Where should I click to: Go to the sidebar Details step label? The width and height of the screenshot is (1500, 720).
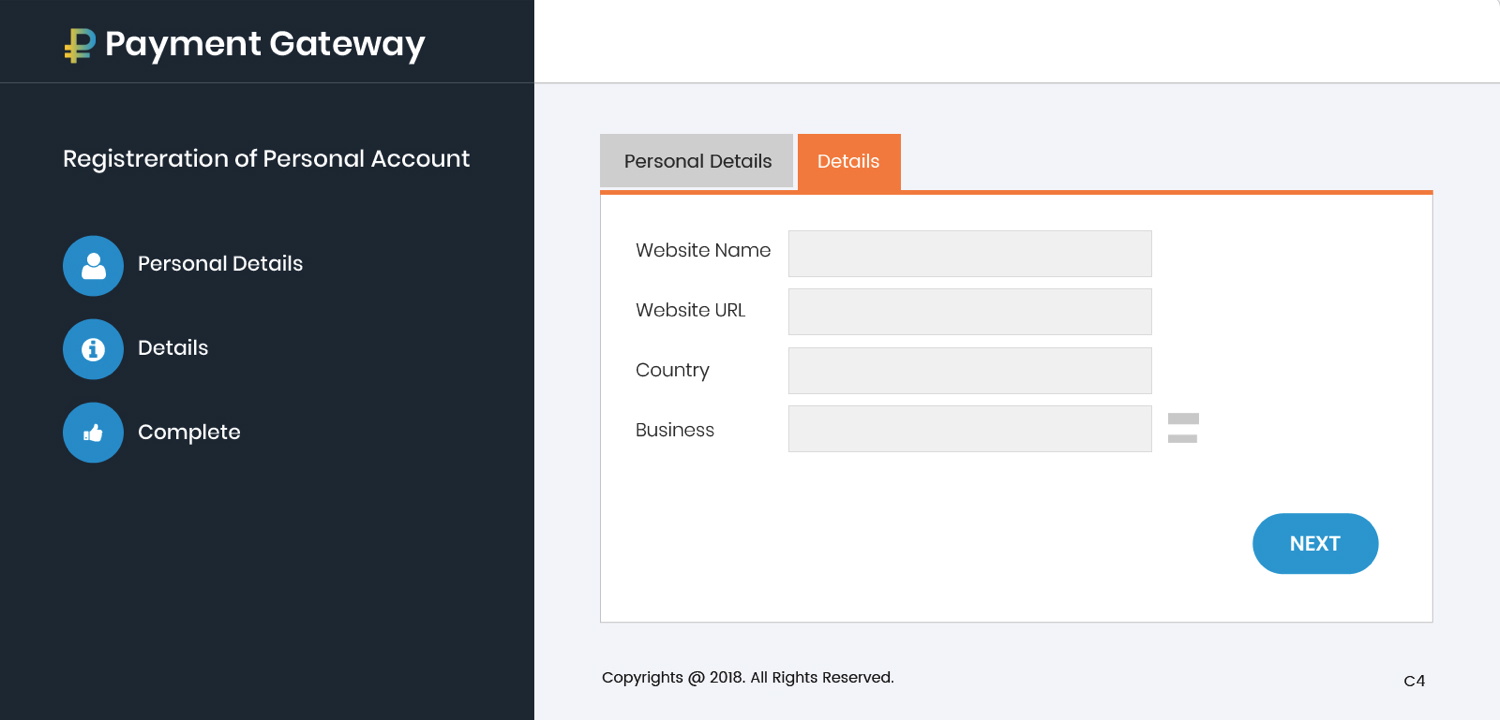(x=173, y=348)
